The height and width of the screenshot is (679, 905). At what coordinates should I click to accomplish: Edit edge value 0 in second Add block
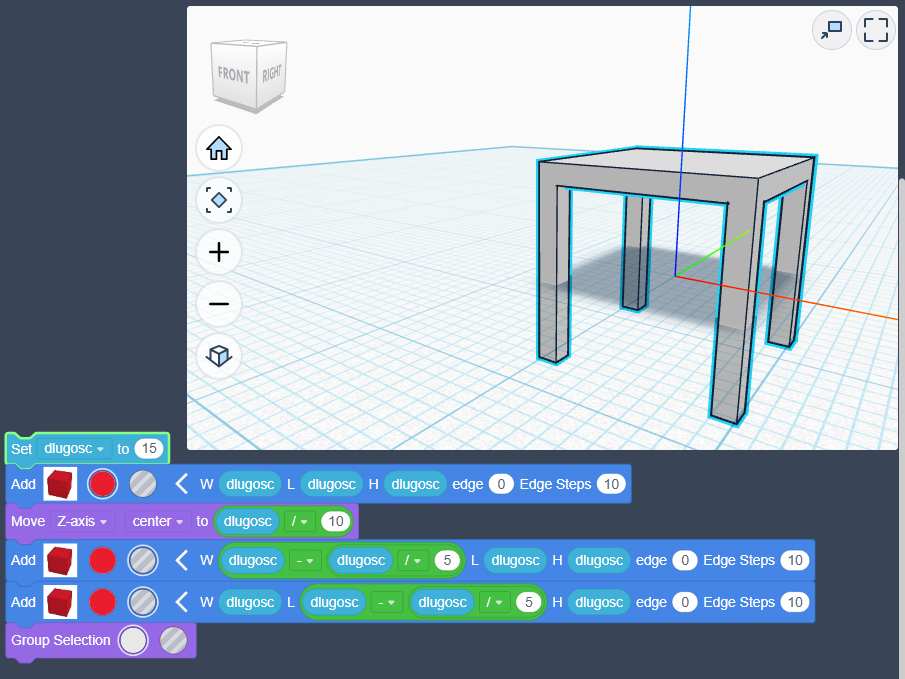point(685,560)
